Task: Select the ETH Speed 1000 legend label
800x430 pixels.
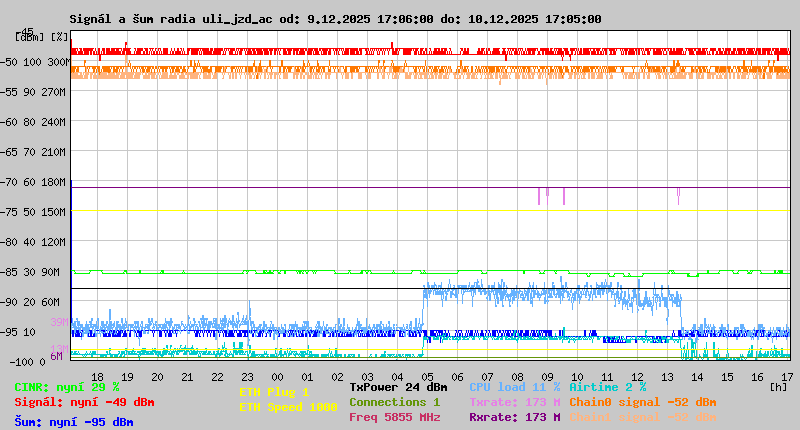Action: [x=288, y=407]
